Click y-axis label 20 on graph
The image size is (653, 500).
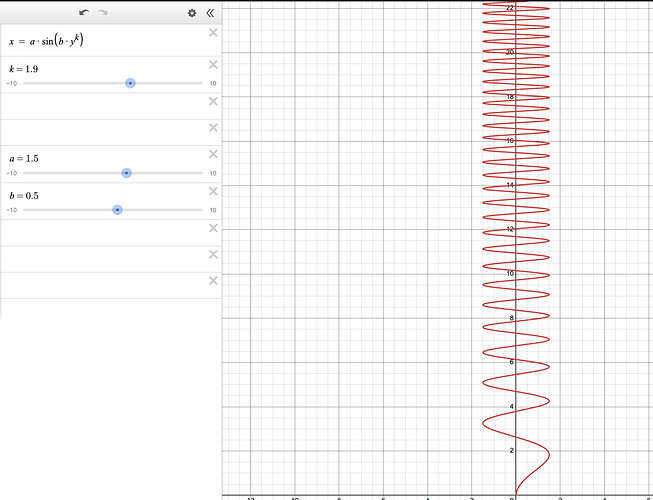(x=510, y=52)
